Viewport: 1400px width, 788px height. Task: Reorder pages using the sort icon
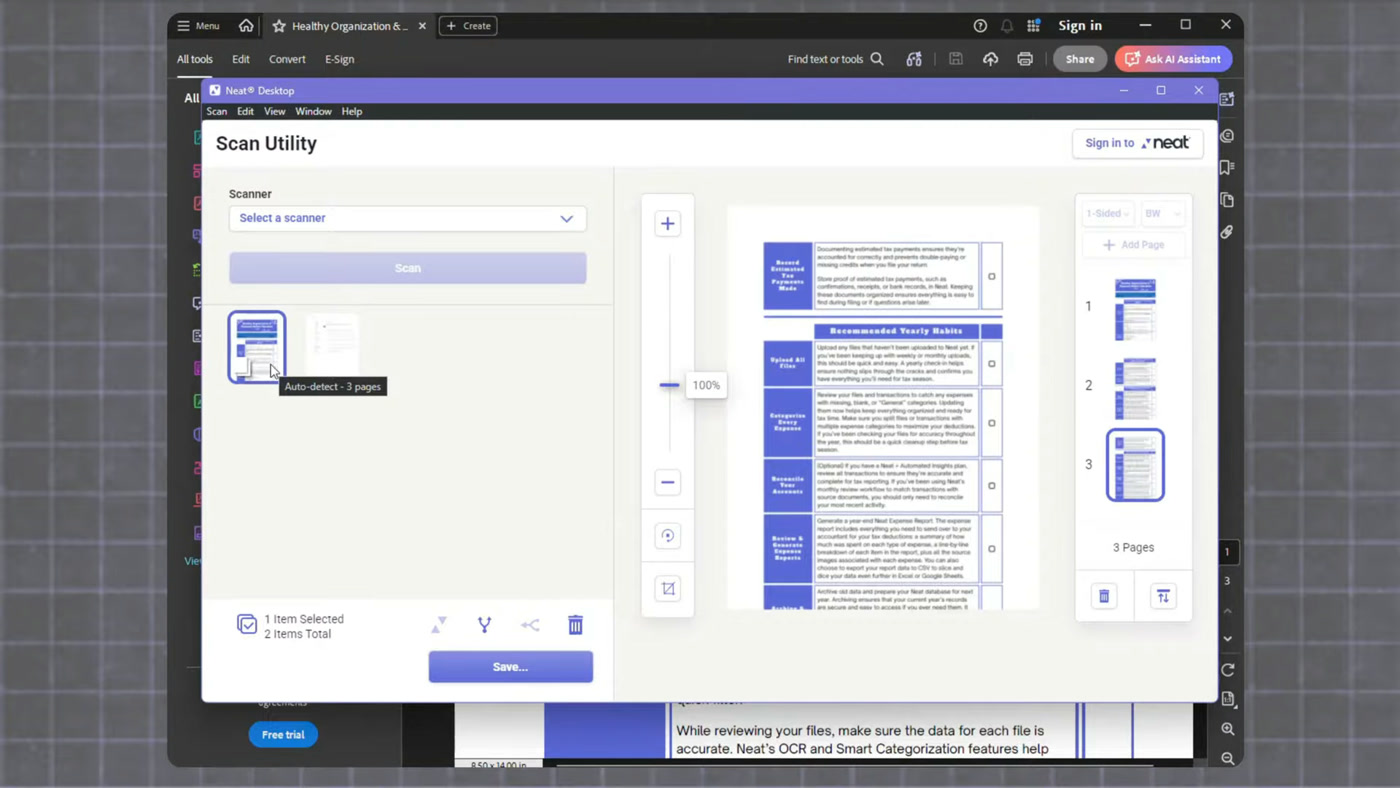(x=1163, y=596)
